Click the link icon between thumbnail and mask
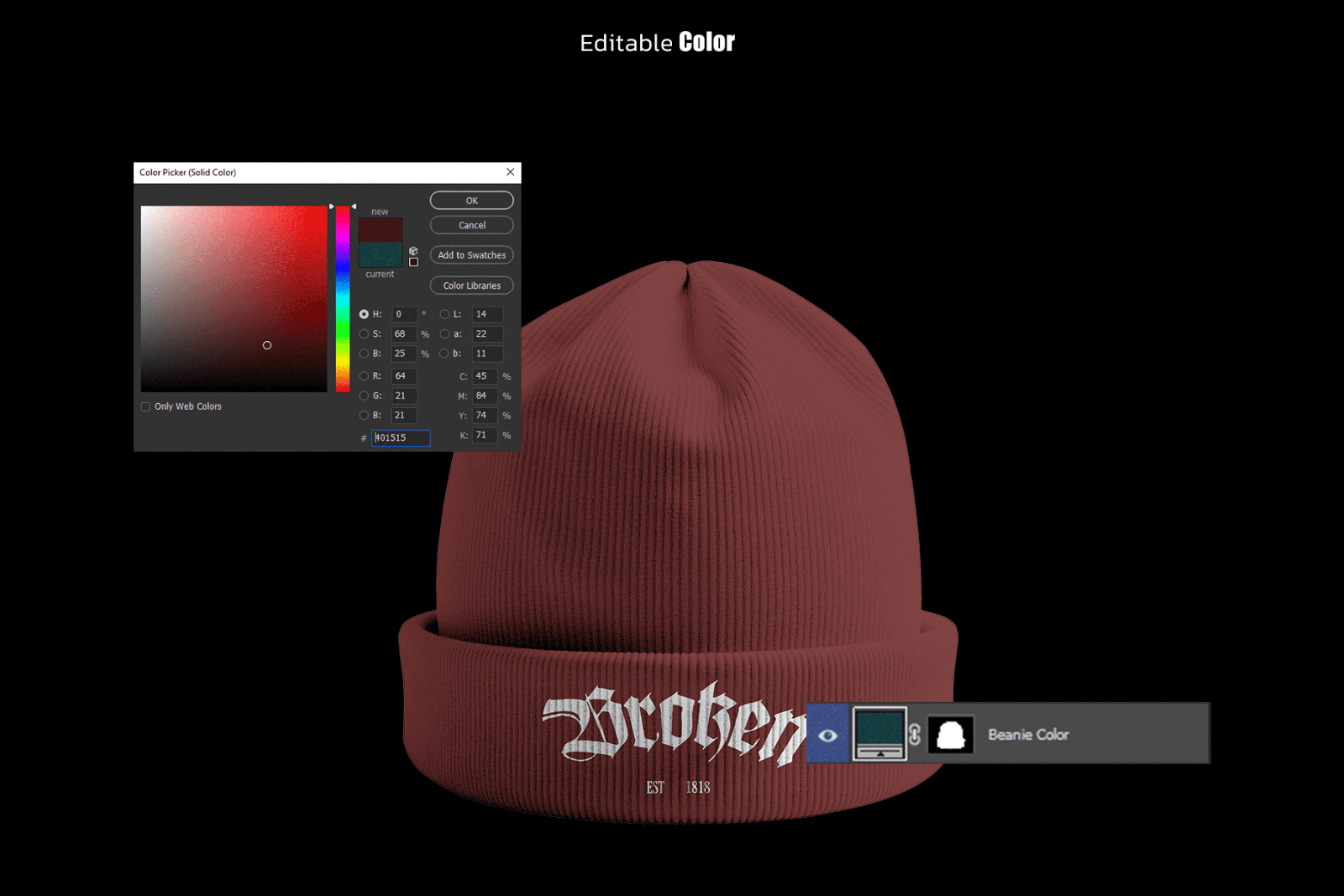Image resolution: width=1344 pixels, height=896 pixels. click(x=915, y=736)
